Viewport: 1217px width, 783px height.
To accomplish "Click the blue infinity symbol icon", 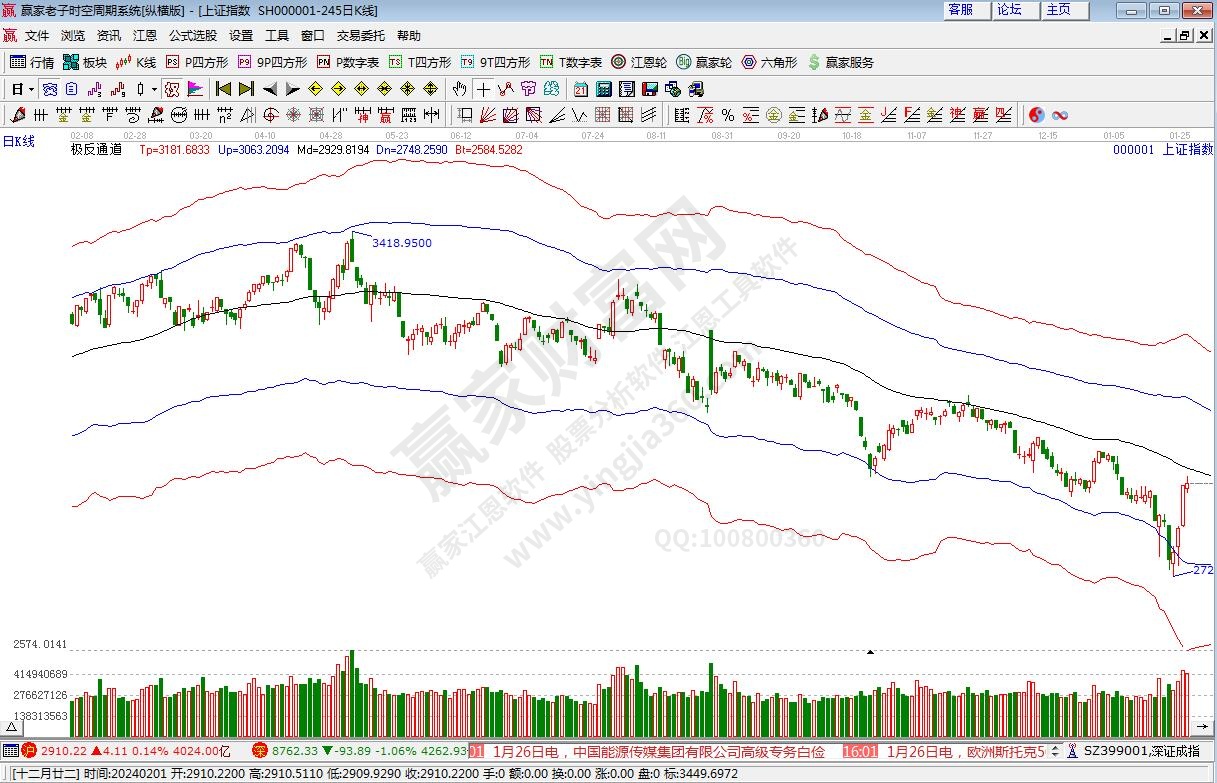I will pos(1060,115).
